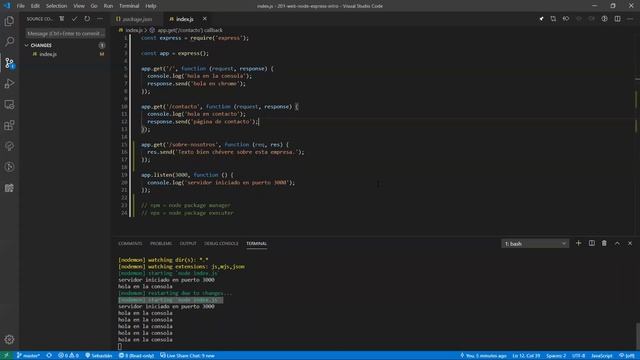Kill terminal with trash icon
640x360 pixels.
pos(604,243)
